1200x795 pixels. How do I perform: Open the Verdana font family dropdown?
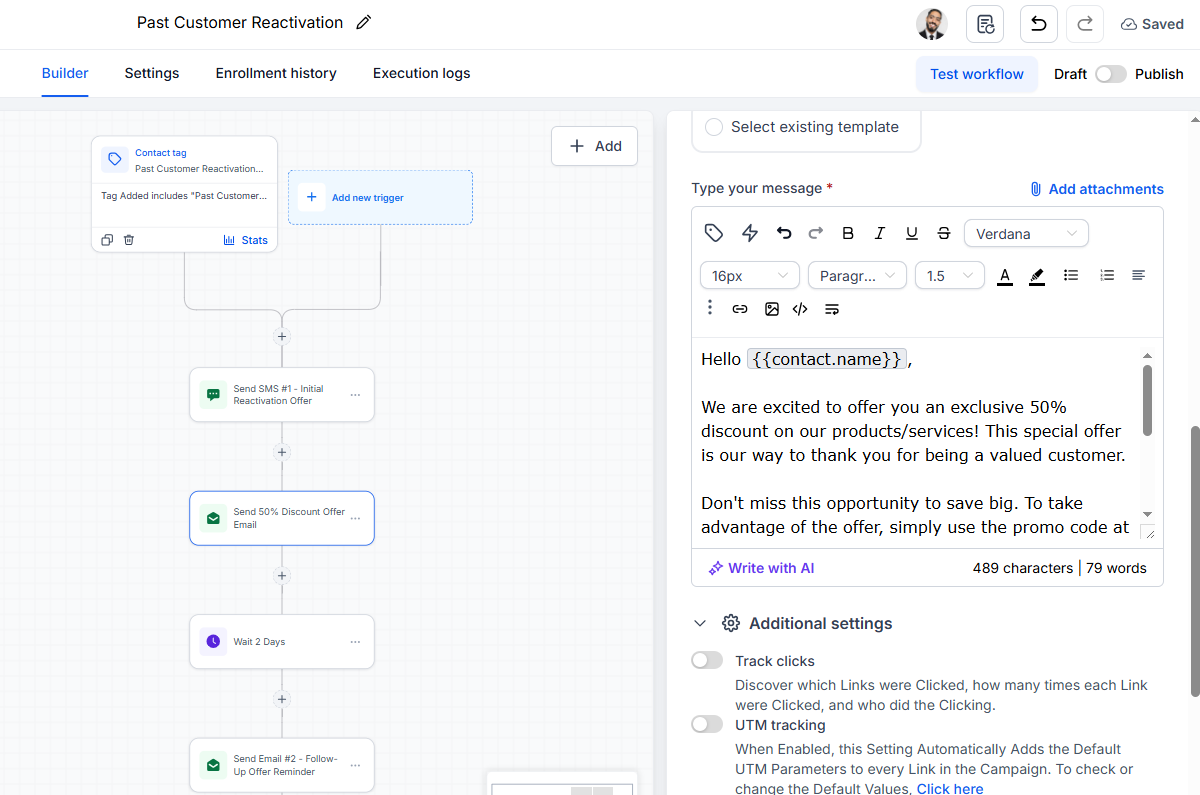pyautogui.click(x=1026, y=233)
